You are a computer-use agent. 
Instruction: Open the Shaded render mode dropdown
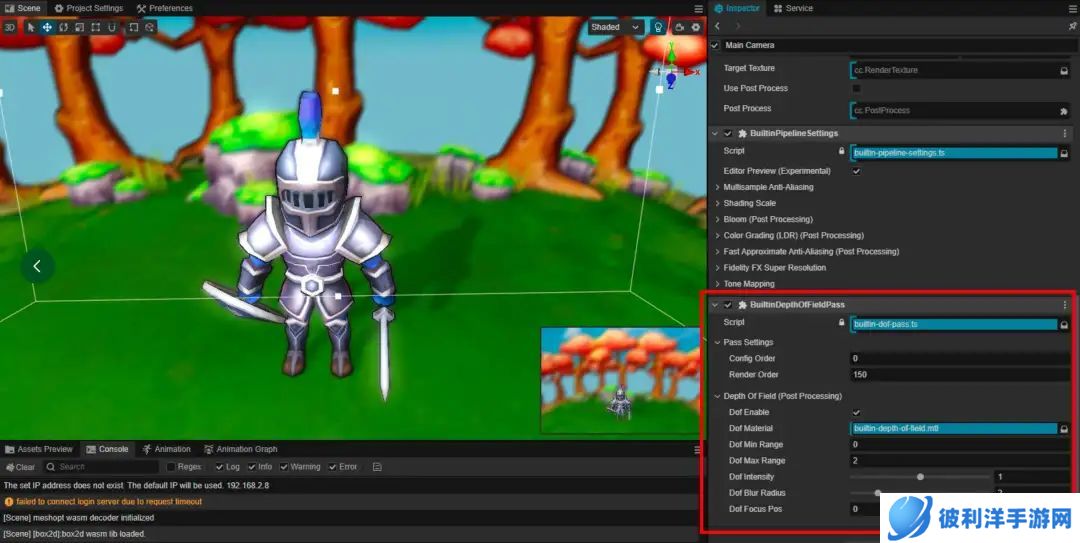615,28
